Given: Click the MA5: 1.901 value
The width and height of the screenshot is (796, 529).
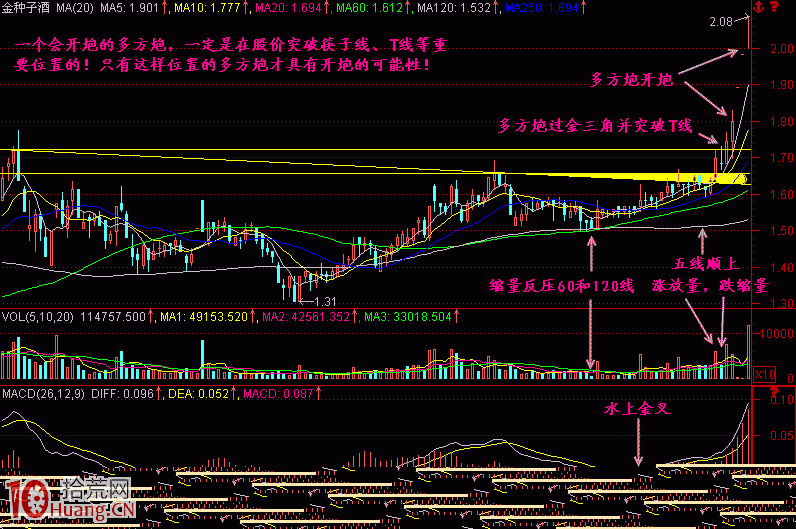Looking at the screenshot, I should [129, 8].
